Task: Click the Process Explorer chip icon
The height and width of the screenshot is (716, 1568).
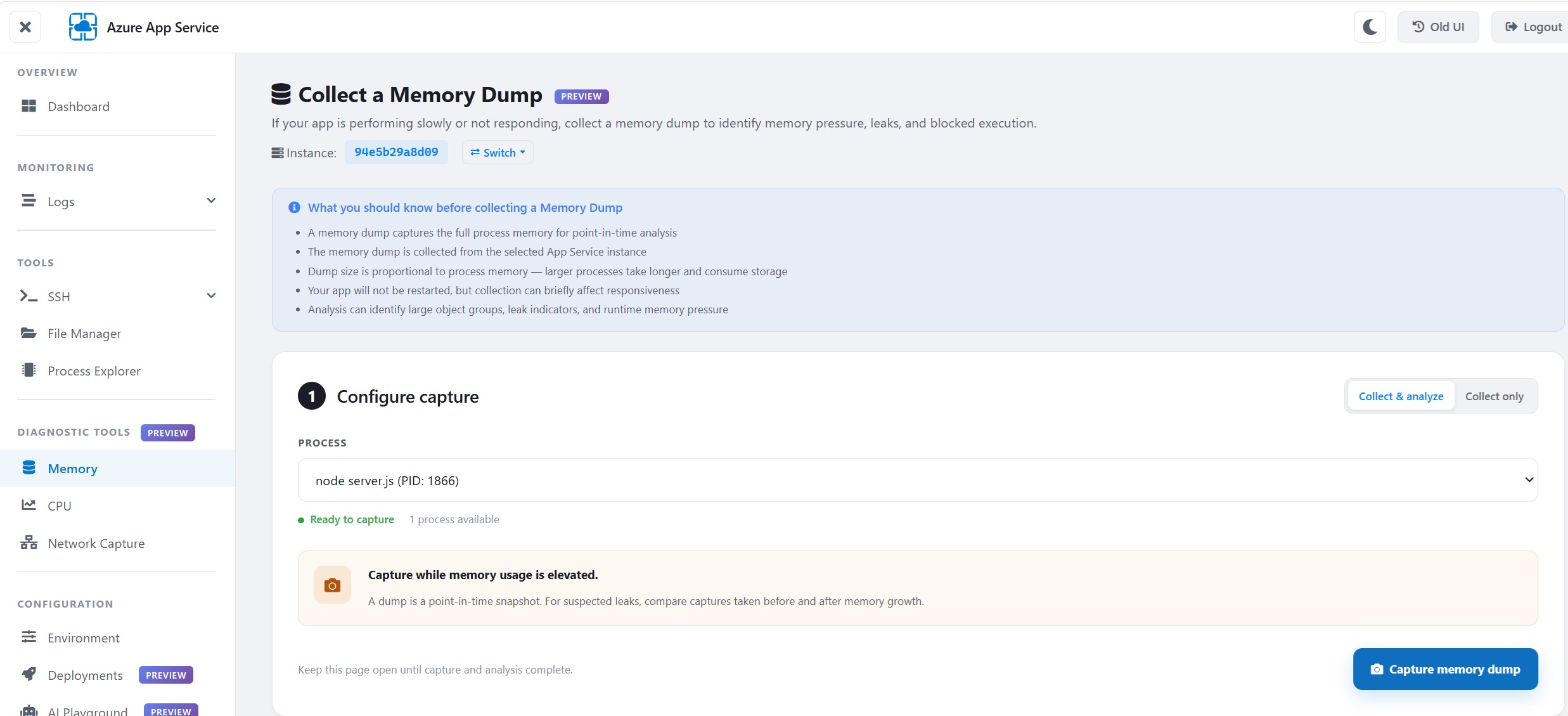Action: tap(29, 370)
